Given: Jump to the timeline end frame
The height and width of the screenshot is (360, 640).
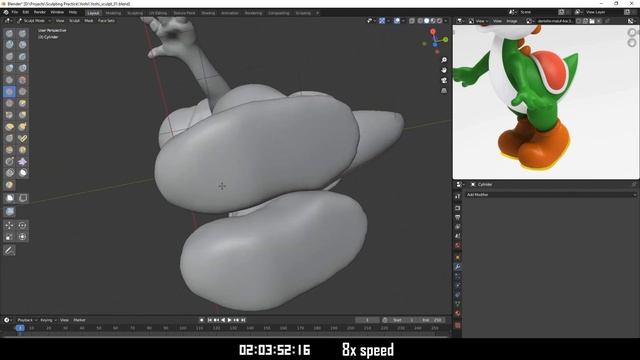Looking at the screenshot, I should tap(243, 320).
